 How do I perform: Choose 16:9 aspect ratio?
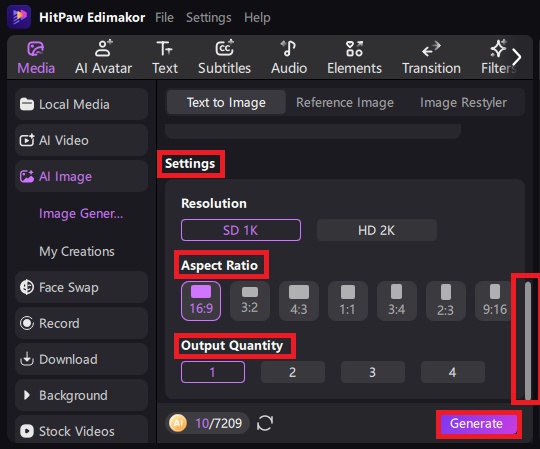point(201,301)
